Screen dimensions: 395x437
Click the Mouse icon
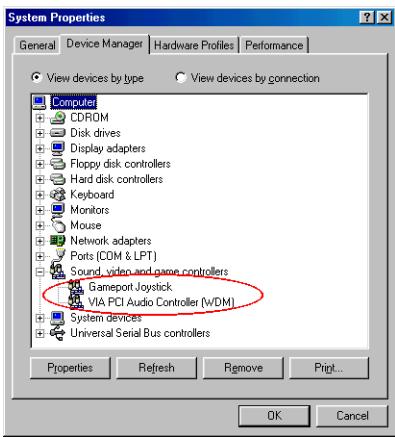pyautogui.click(x=58, y=225)
